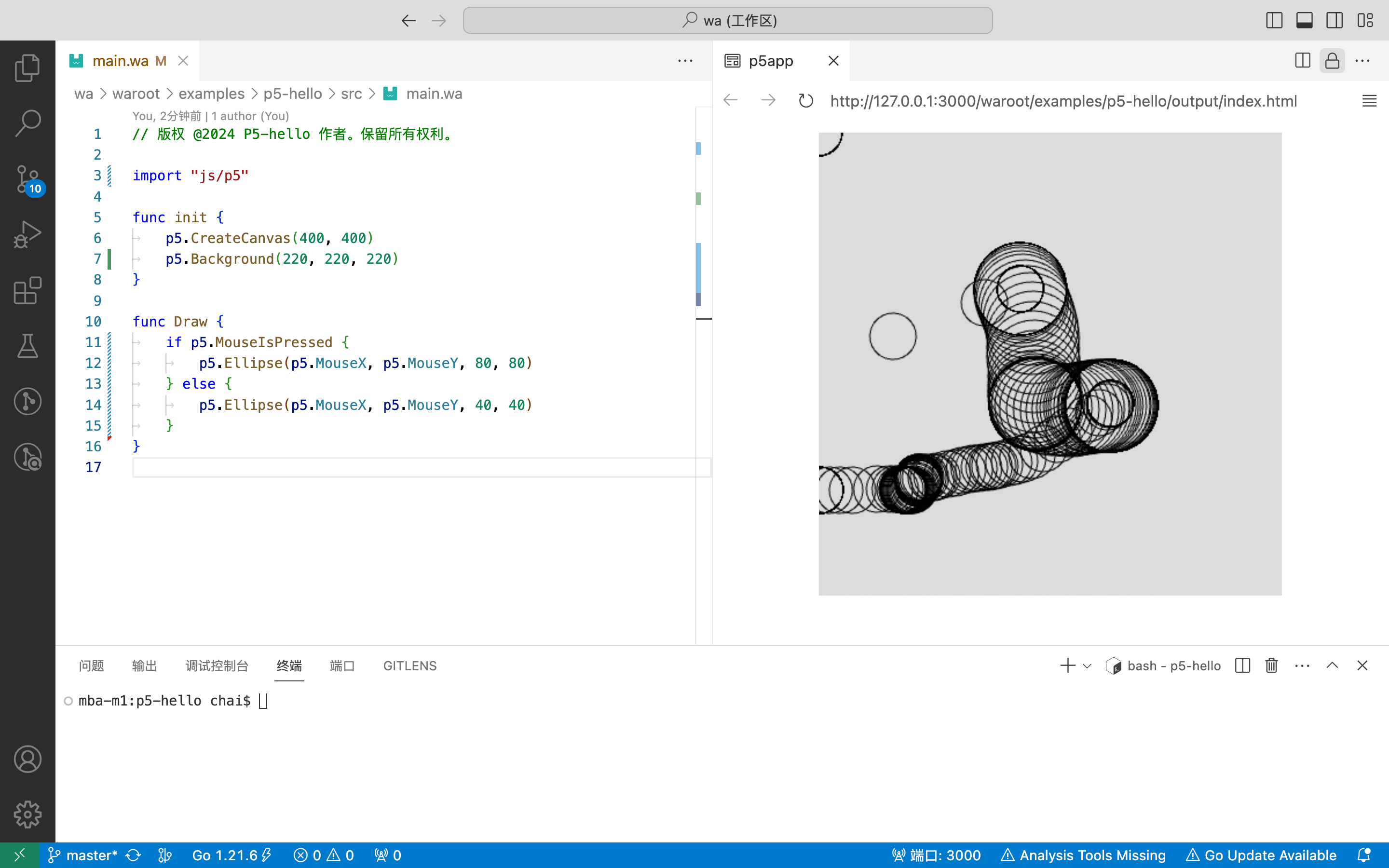Viewport: 1389px width, 868px height.
Task: Click Go Update Available status item
Action: (1262, 855)
